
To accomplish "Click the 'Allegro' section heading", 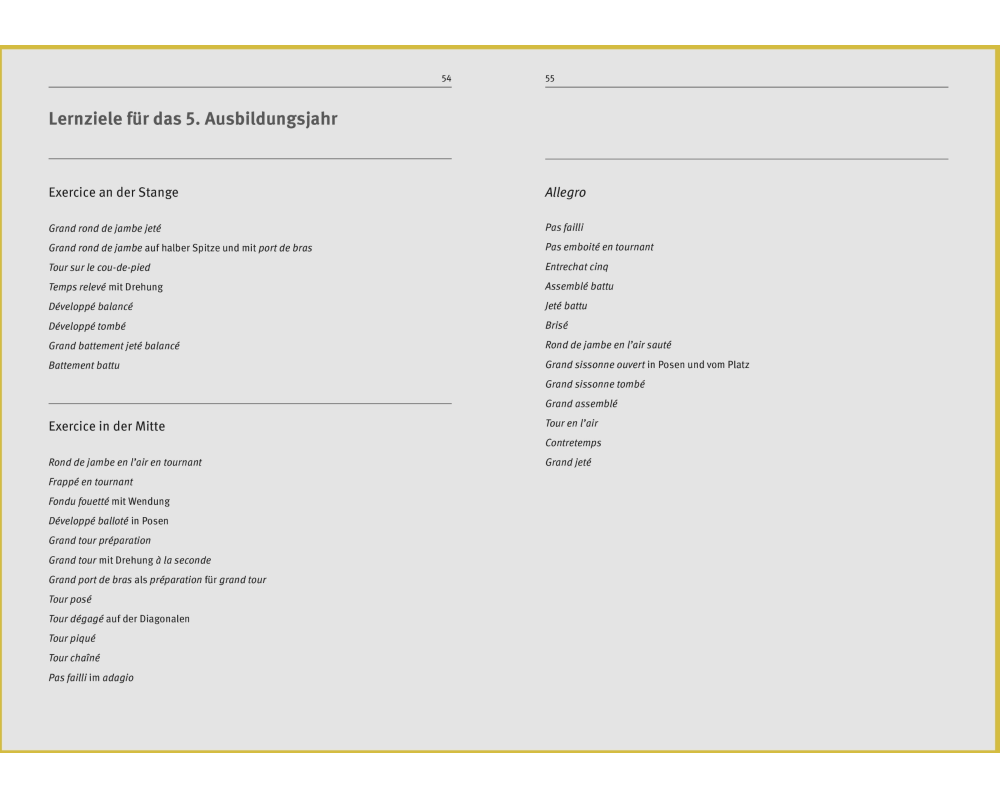I will (565, 192).
